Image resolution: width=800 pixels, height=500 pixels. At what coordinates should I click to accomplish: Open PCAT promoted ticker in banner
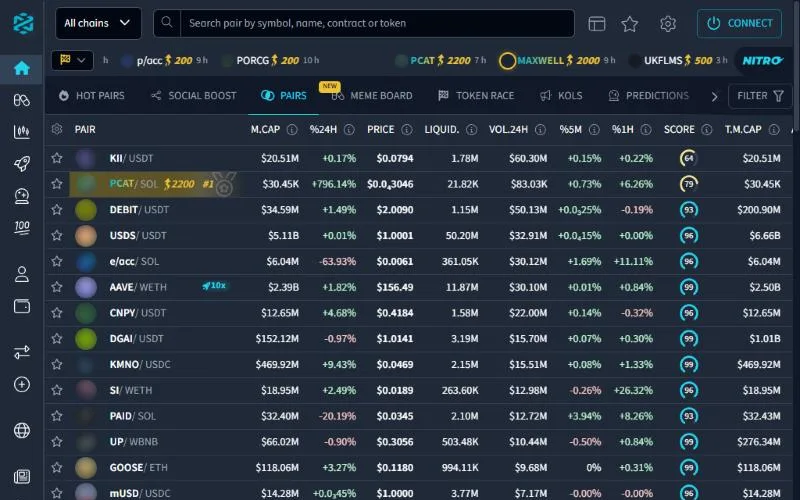coord(440,60)
